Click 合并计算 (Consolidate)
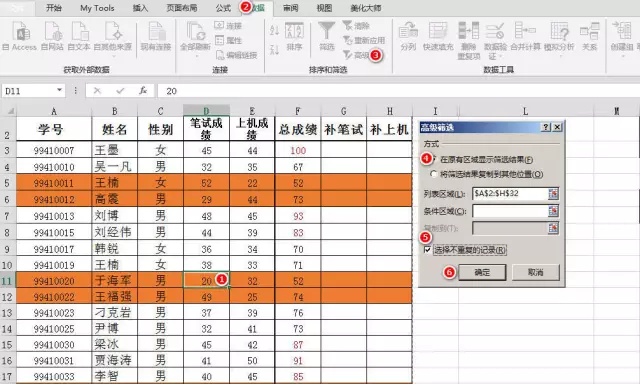The height and width of the screenshot is (384, 640). pos(525,36)
